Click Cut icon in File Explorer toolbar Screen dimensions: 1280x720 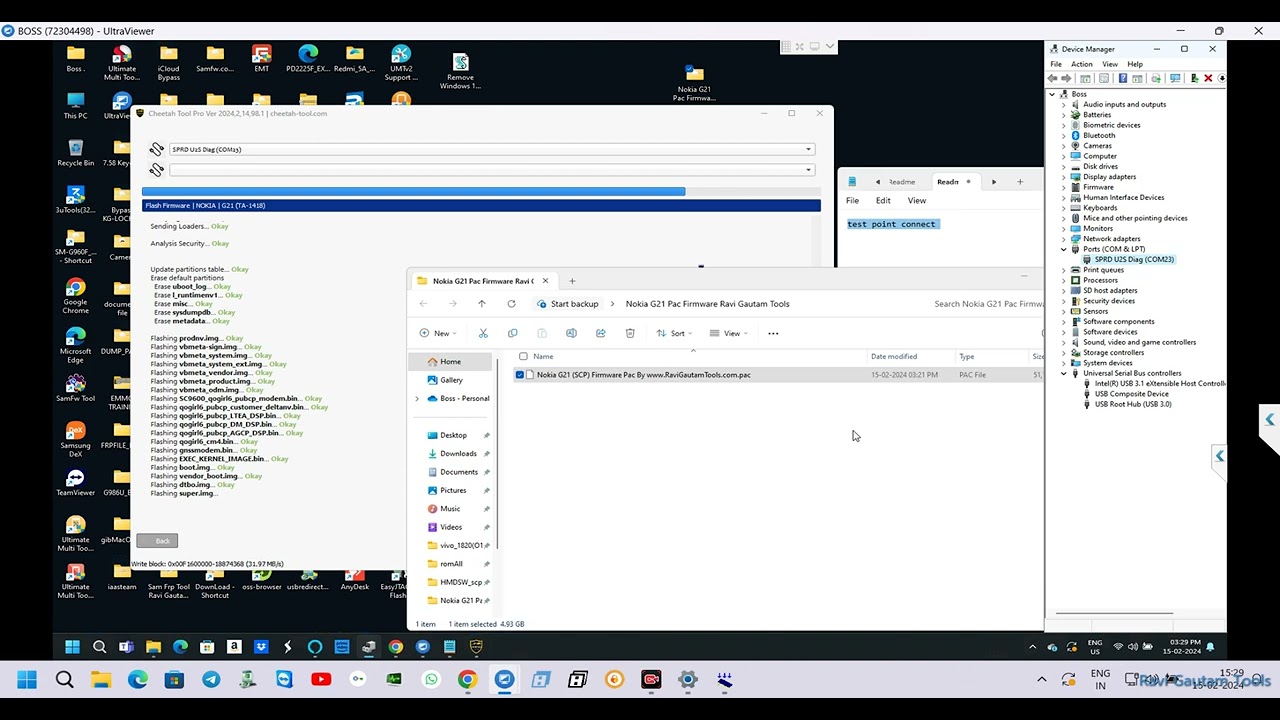(x=483, y=333)
